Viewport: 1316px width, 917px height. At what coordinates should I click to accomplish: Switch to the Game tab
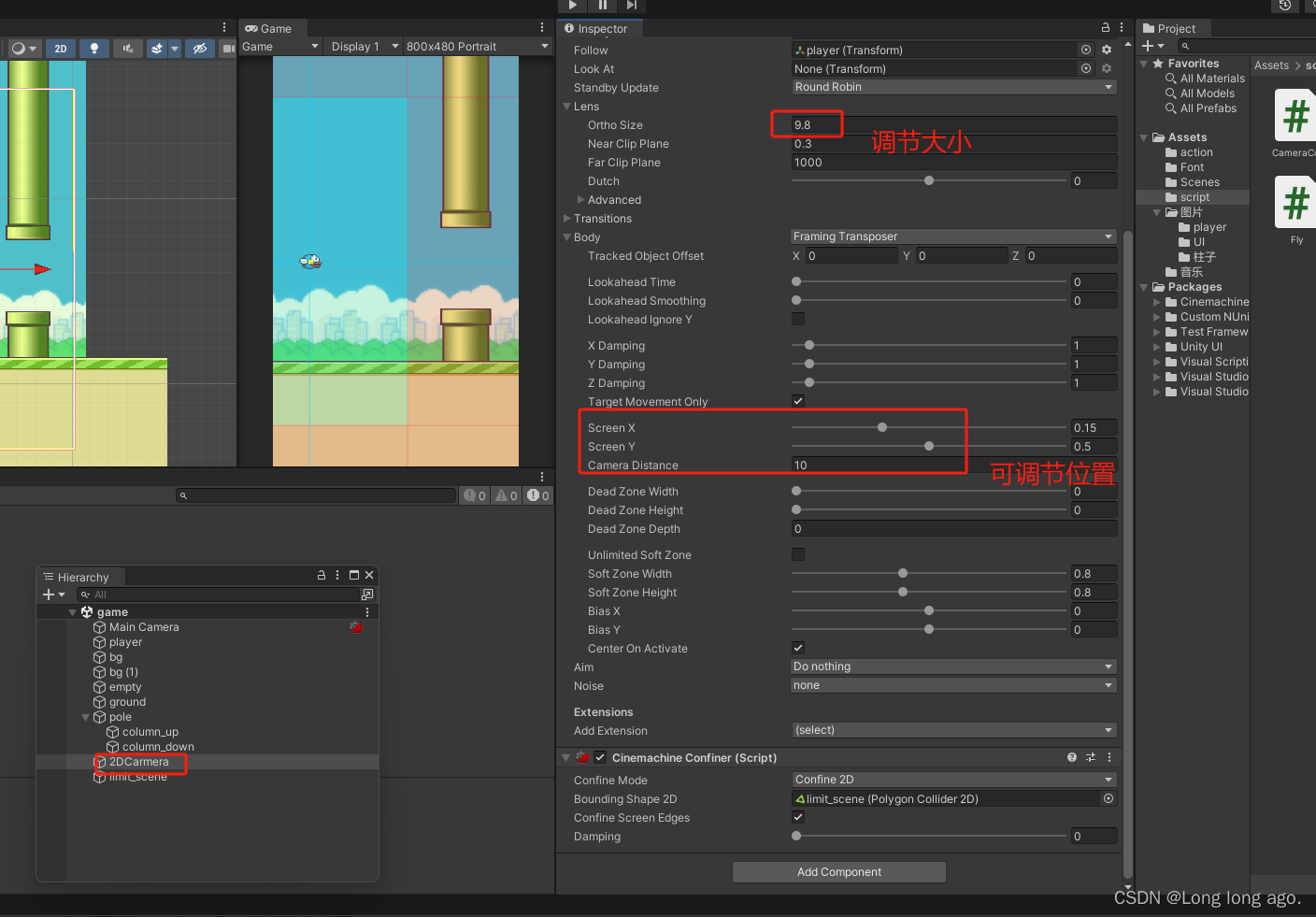coord(268,29)
